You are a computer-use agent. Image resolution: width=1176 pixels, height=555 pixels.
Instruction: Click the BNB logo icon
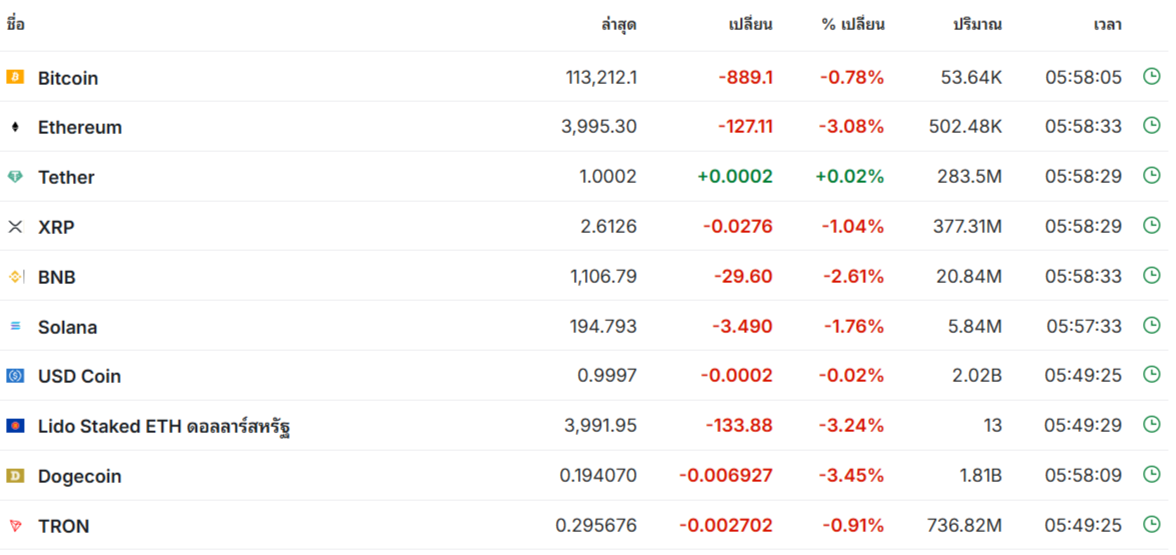(x=15, y=277)
